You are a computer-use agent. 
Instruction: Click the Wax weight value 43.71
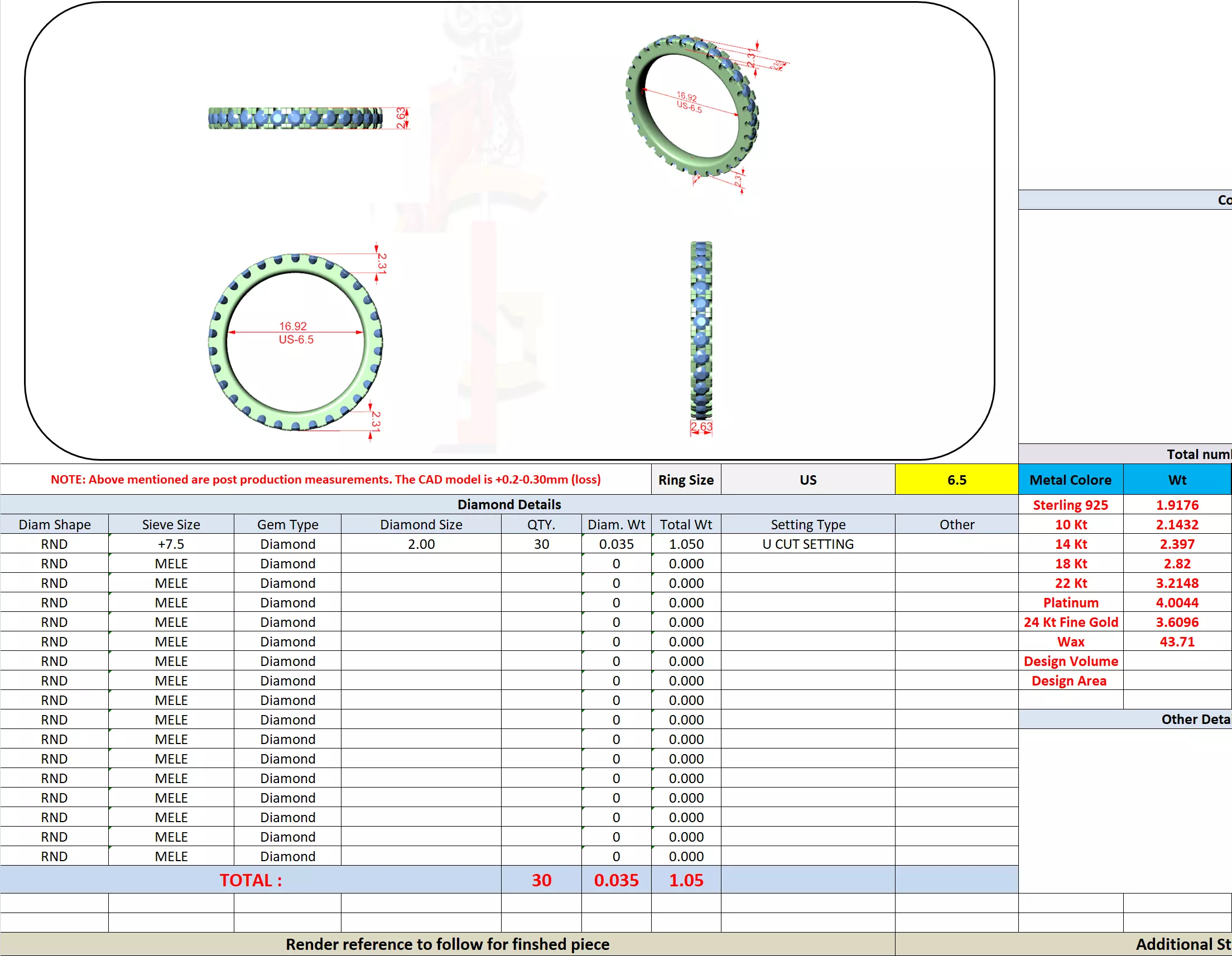(1177, 641)
